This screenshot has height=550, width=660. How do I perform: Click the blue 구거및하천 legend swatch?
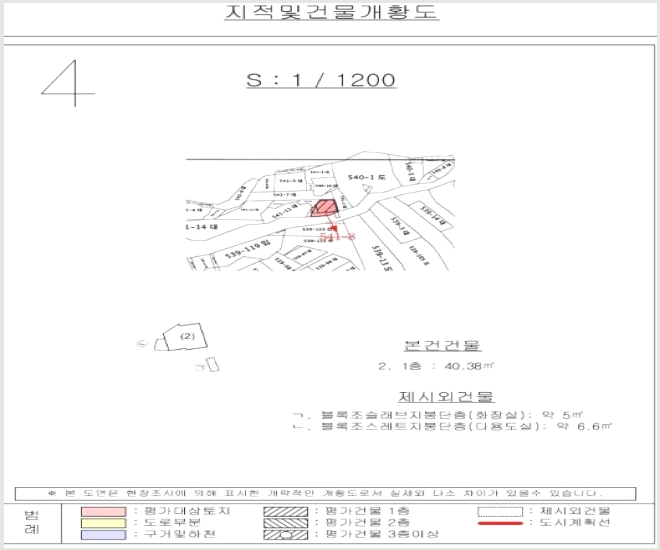104,535
